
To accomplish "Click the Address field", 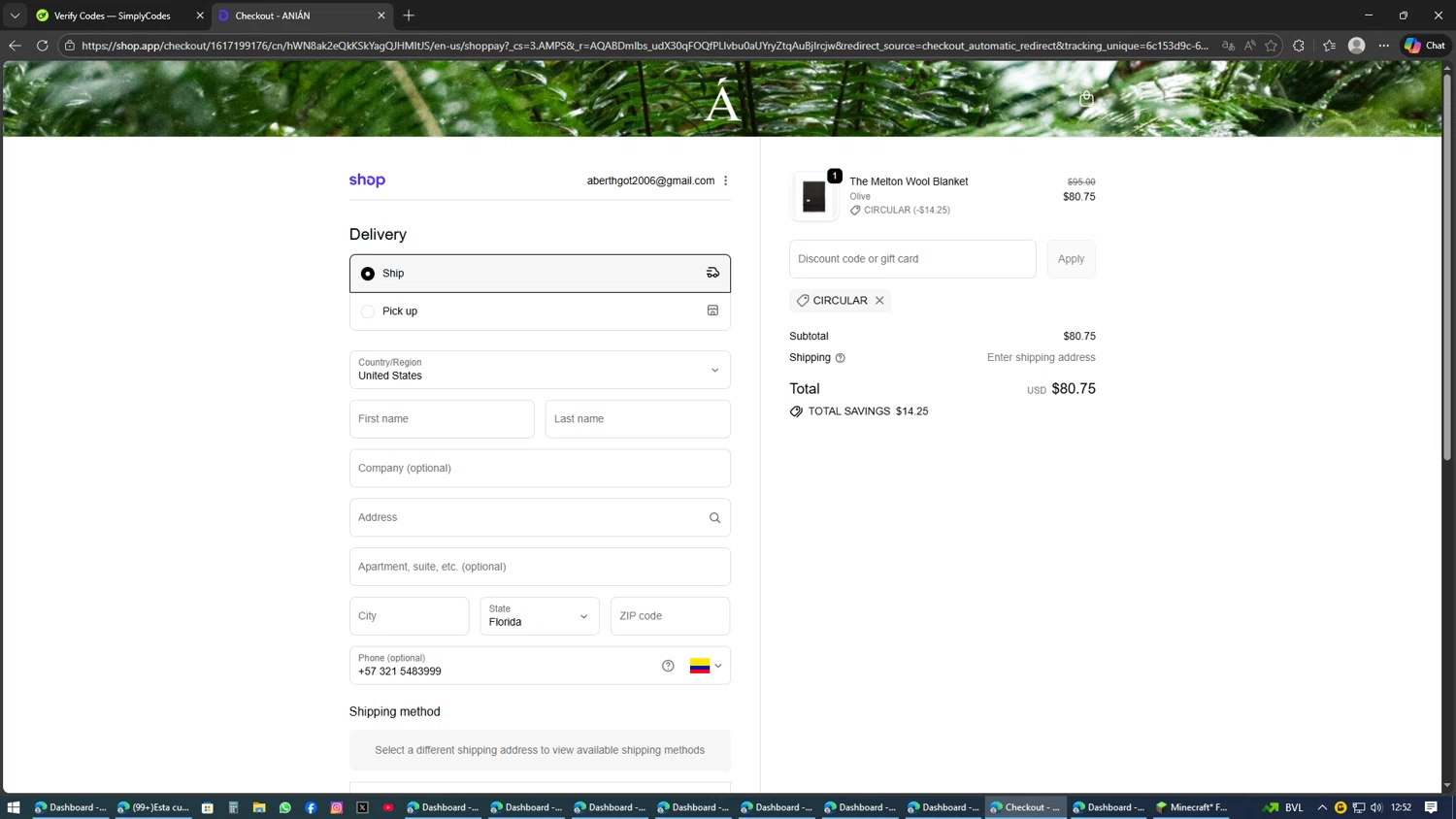I will [540, 518].
